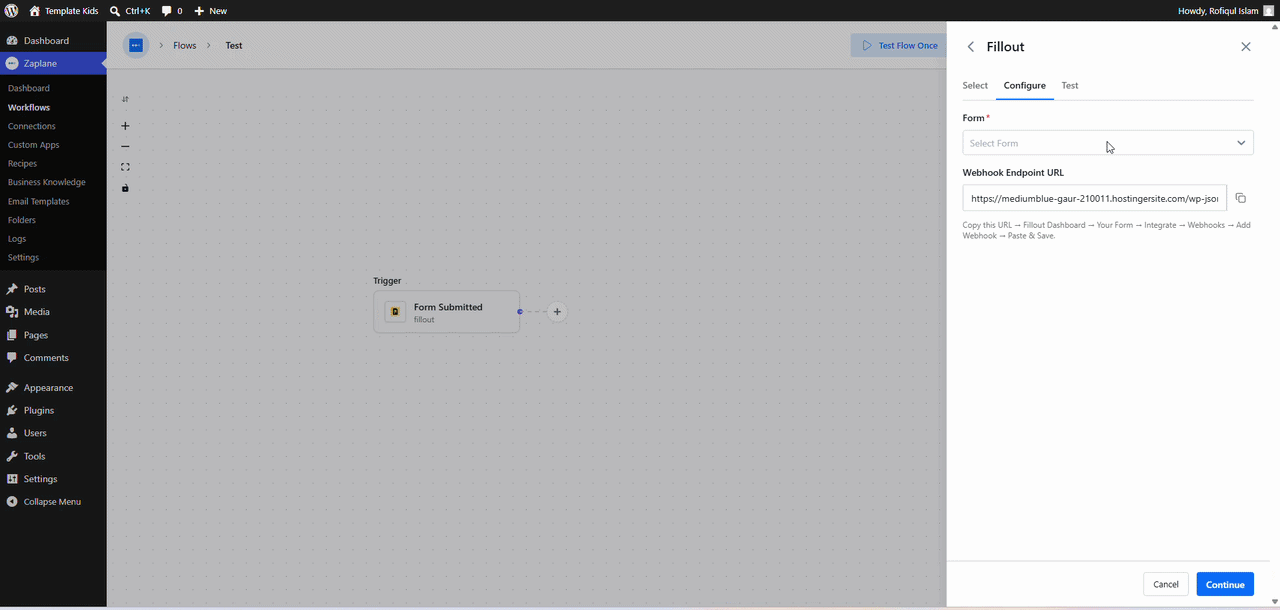Toggle the canvas lock icon
This screenshot has width=1280, height=610.
click(x=125, y=188)
